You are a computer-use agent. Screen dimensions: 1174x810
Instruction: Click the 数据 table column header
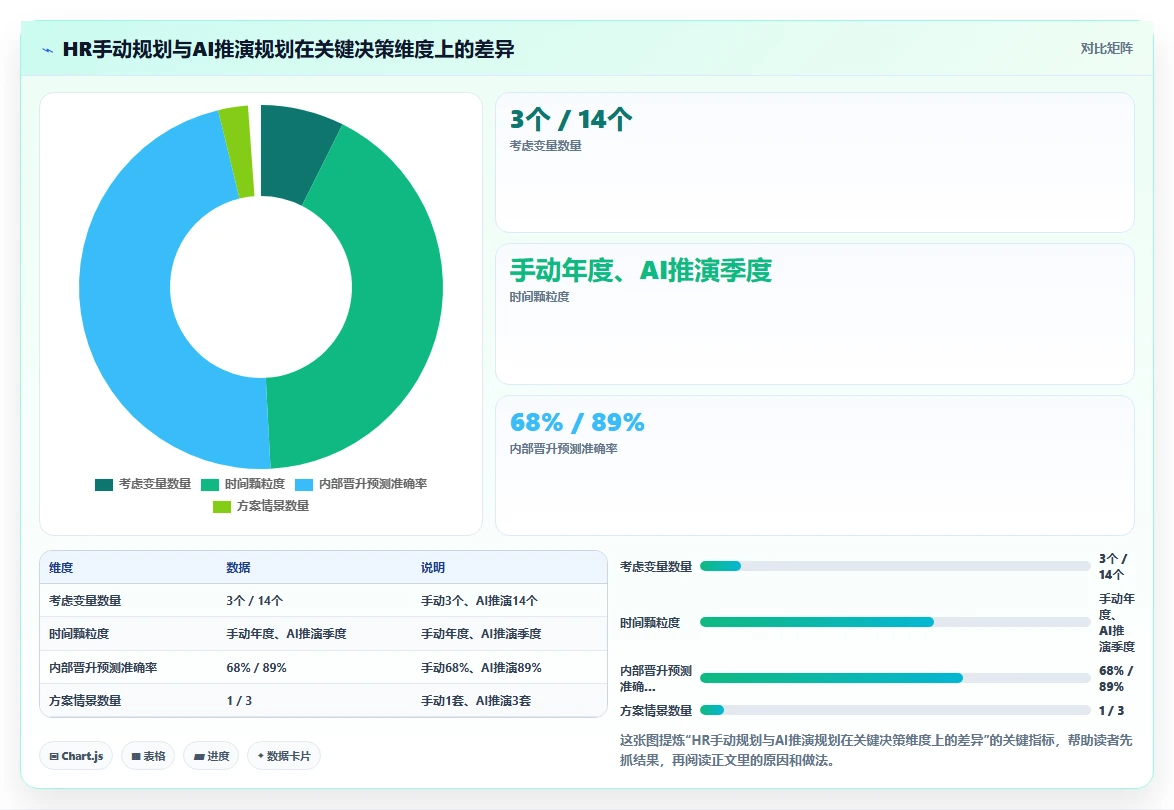click(238, 567)
